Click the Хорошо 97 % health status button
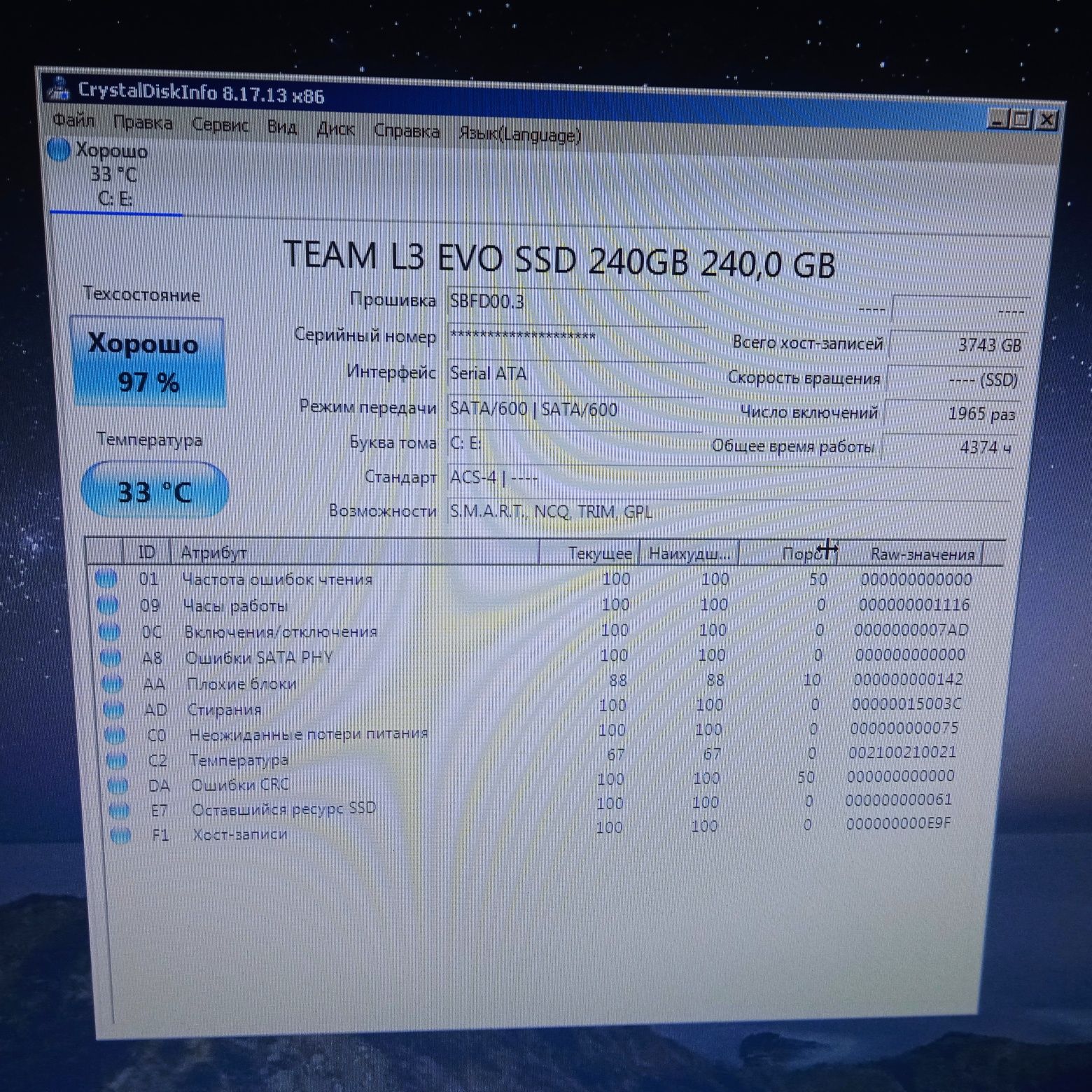1092x1092 pixels. [x=148, y=362]
